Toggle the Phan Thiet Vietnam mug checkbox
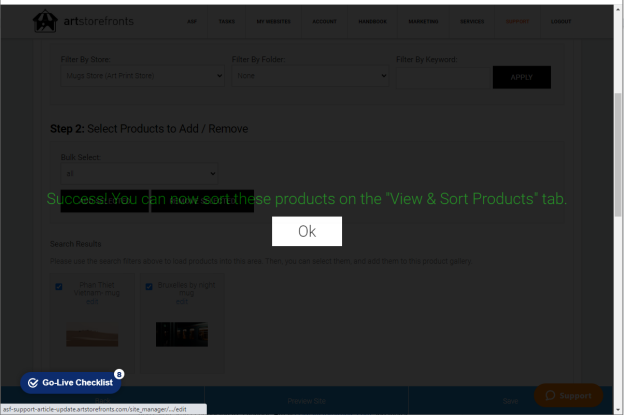Screen dimensions: 624x415 tap(59, 286)
